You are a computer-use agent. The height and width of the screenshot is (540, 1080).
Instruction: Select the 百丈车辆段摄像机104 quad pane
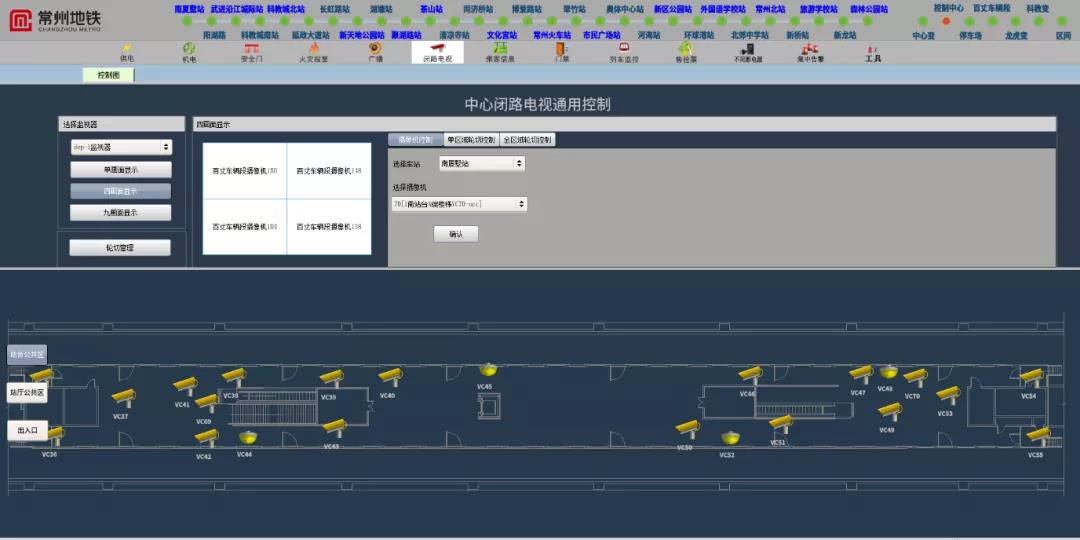(245, 227)
